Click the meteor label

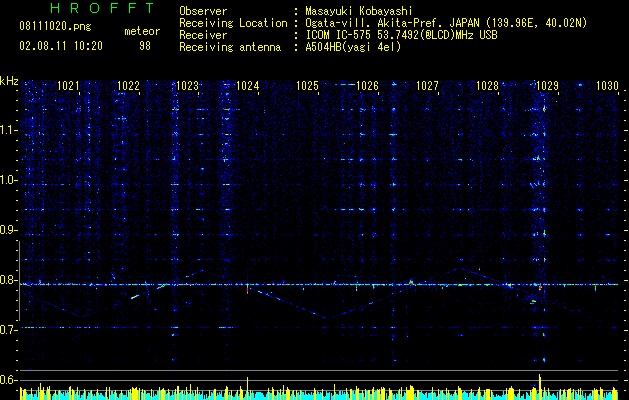pyautogui.click(x=142, y=31)
